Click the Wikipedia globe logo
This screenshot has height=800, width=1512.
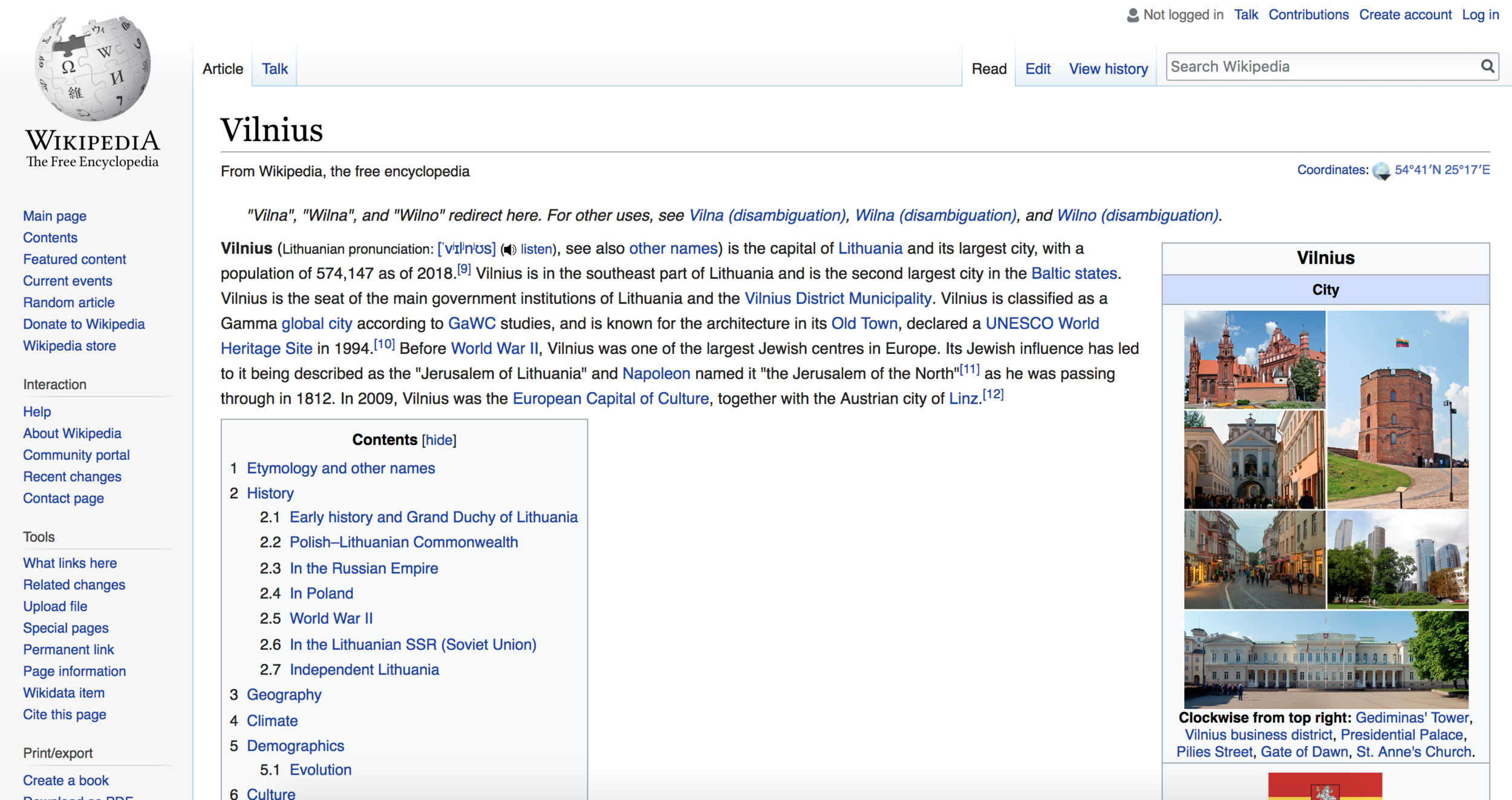click(x=93, y=68)
